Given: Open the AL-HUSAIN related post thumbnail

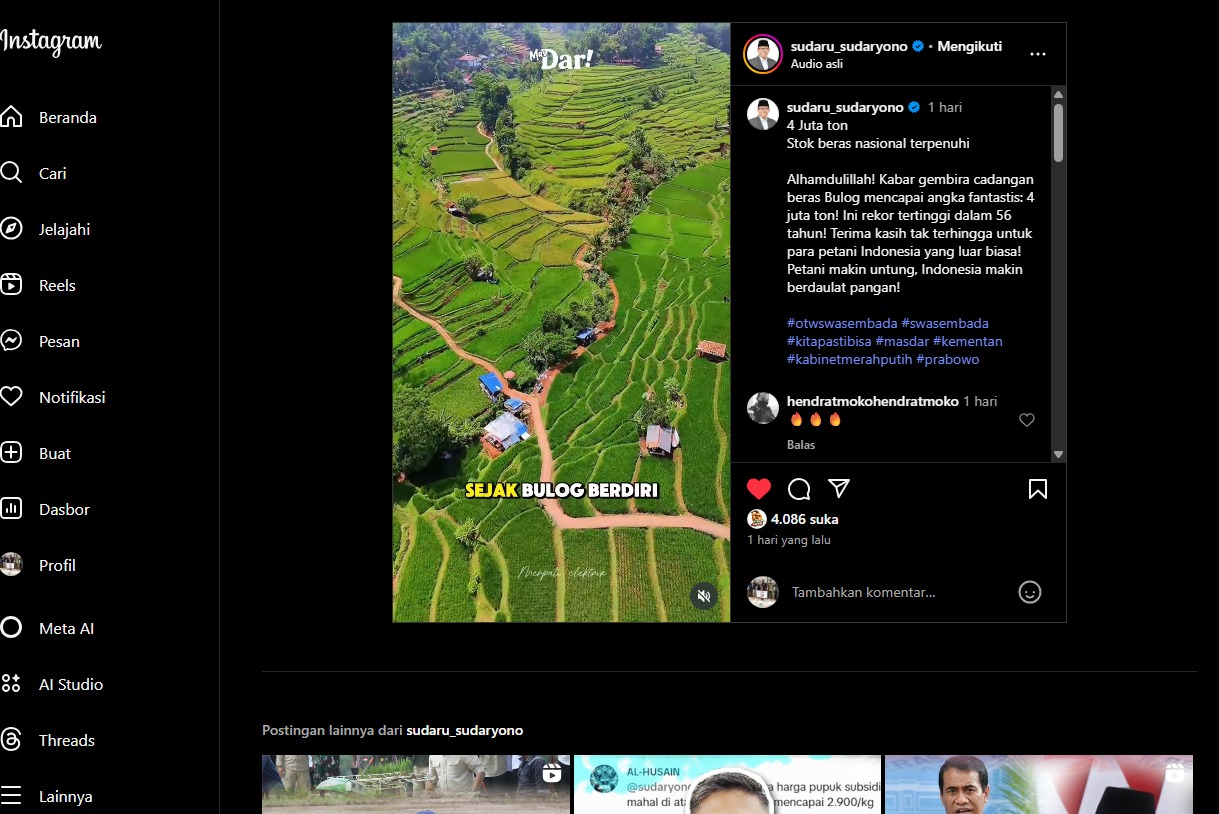Looking at the screenshot, I should pos(727,784).
